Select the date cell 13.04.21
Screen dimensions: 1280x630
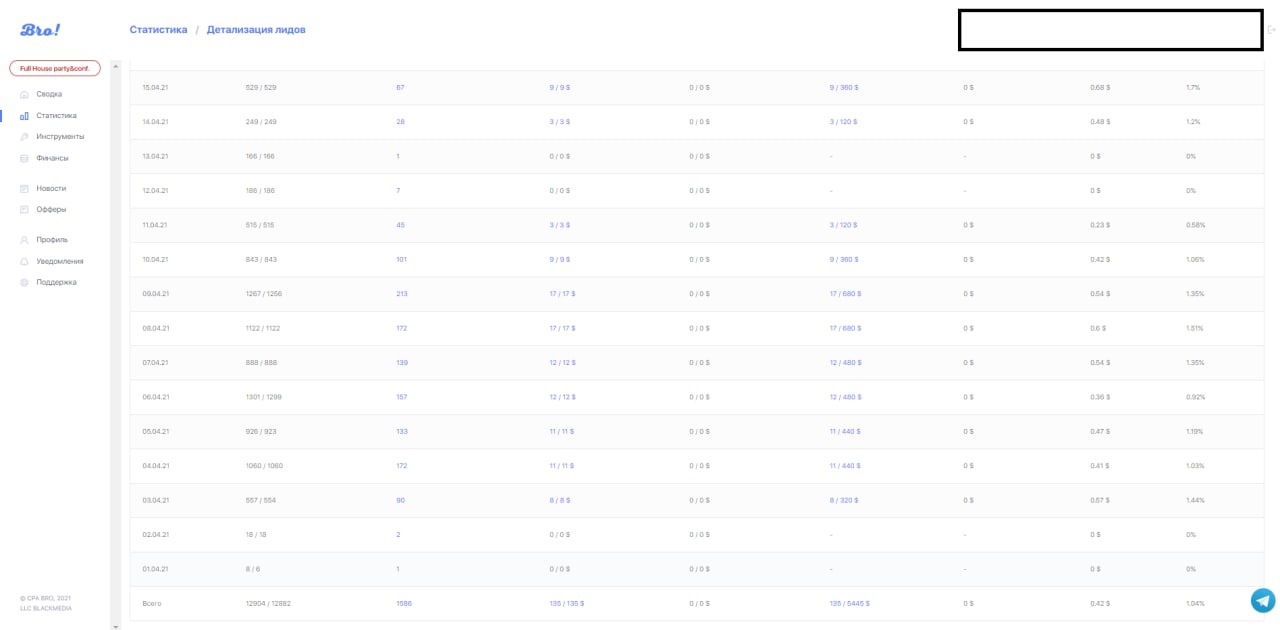click(156, 157)
